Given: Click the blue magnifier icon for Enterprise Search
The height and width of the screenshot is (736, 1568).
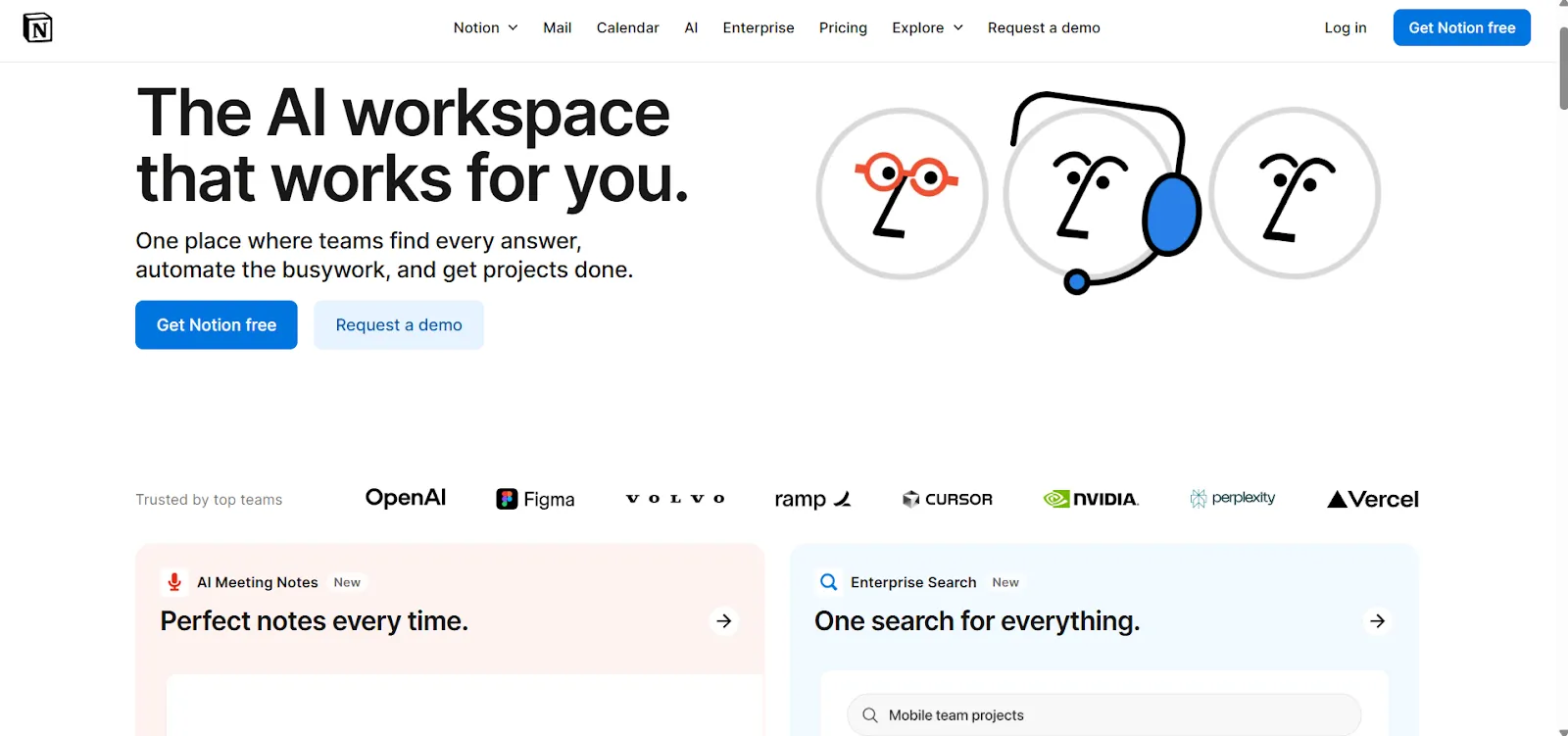Looking at the screenshot, I should tap(828, 582).
